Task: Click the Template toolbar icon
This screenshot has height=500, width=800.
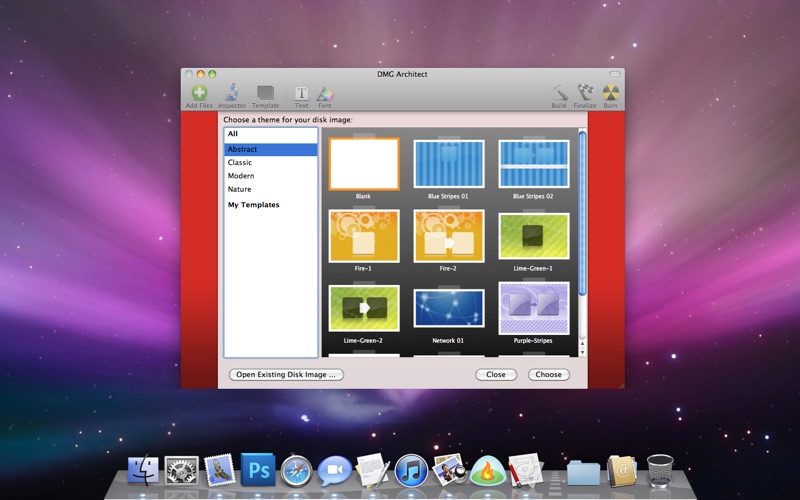Action: tap(265, 93)
